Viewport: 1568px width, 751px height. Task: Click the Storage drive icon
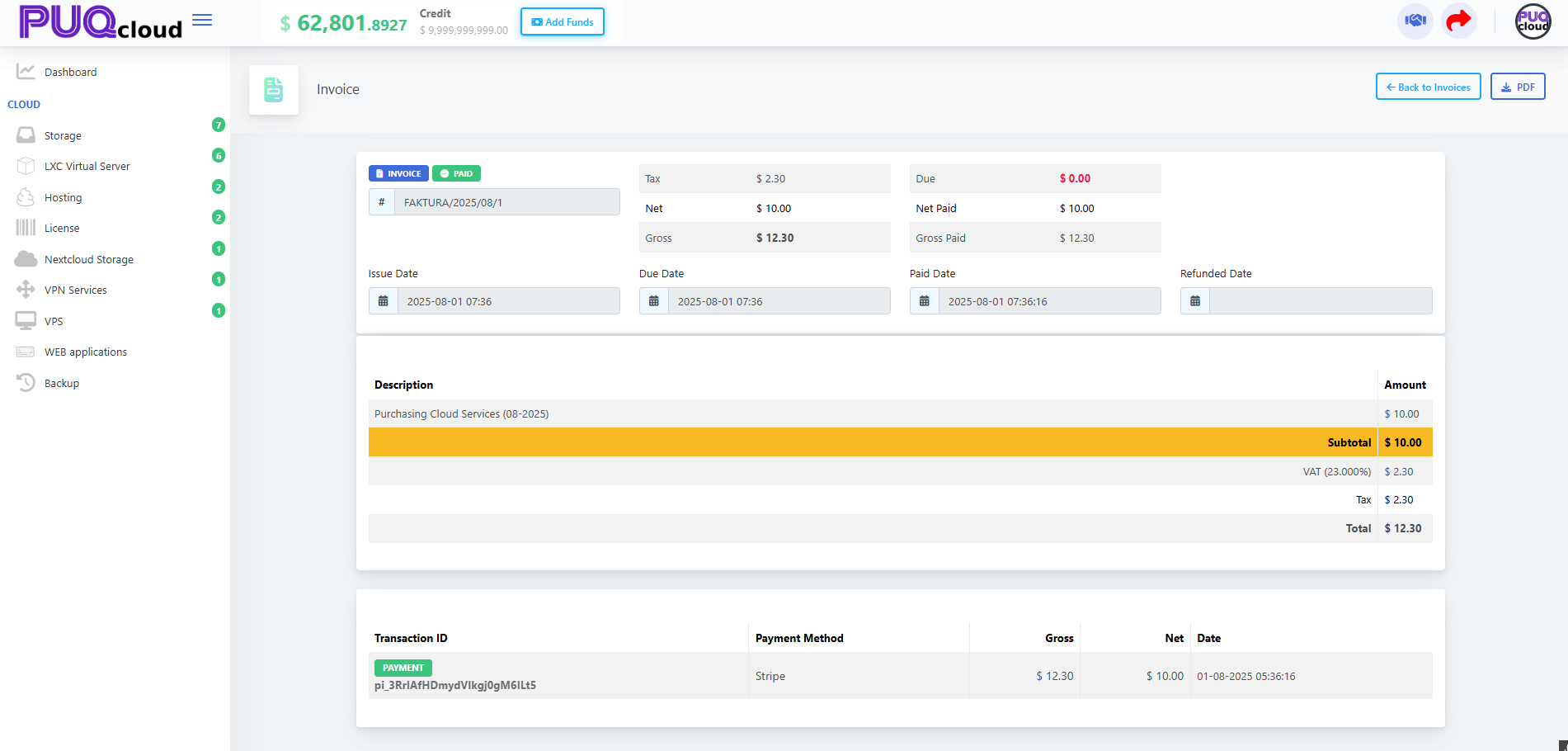26,135
